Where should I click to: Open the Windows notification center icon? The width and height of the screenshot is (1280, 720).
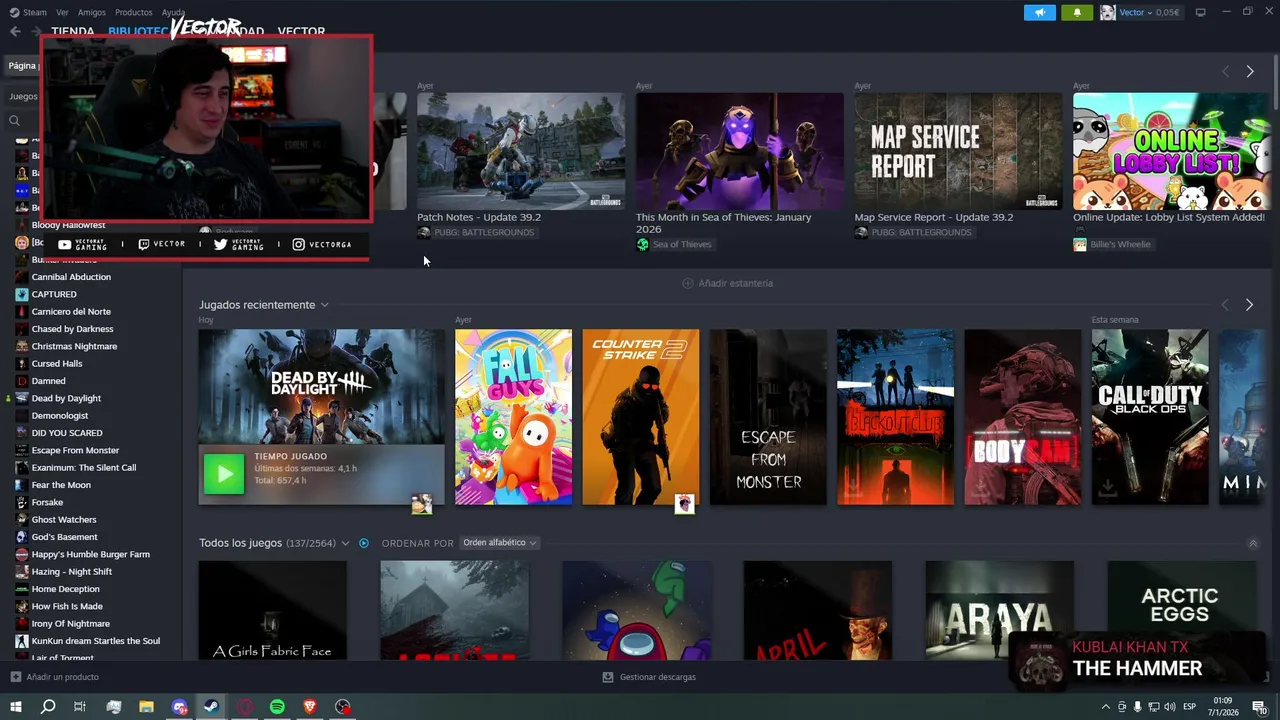(x=1259, y=707)
